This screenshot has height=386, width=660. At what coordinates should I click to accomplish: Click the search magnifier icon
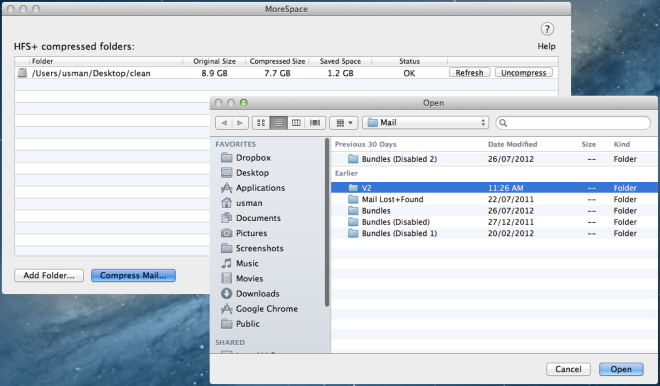click(503, 123)
